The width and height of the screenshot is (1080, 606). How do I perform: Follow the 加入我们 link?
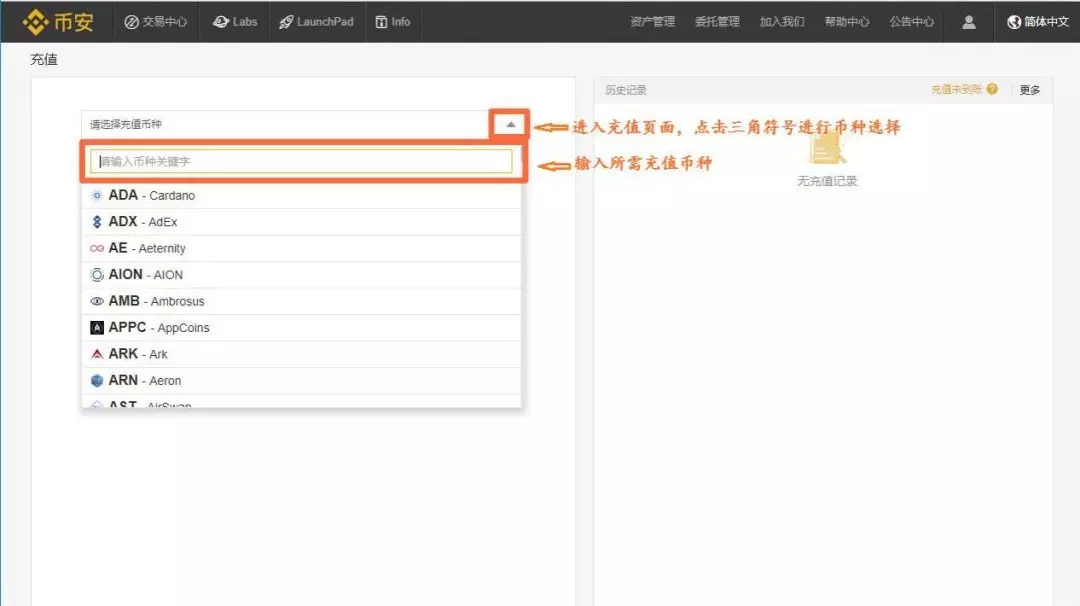pyautogui.click(x=782, y=22)
